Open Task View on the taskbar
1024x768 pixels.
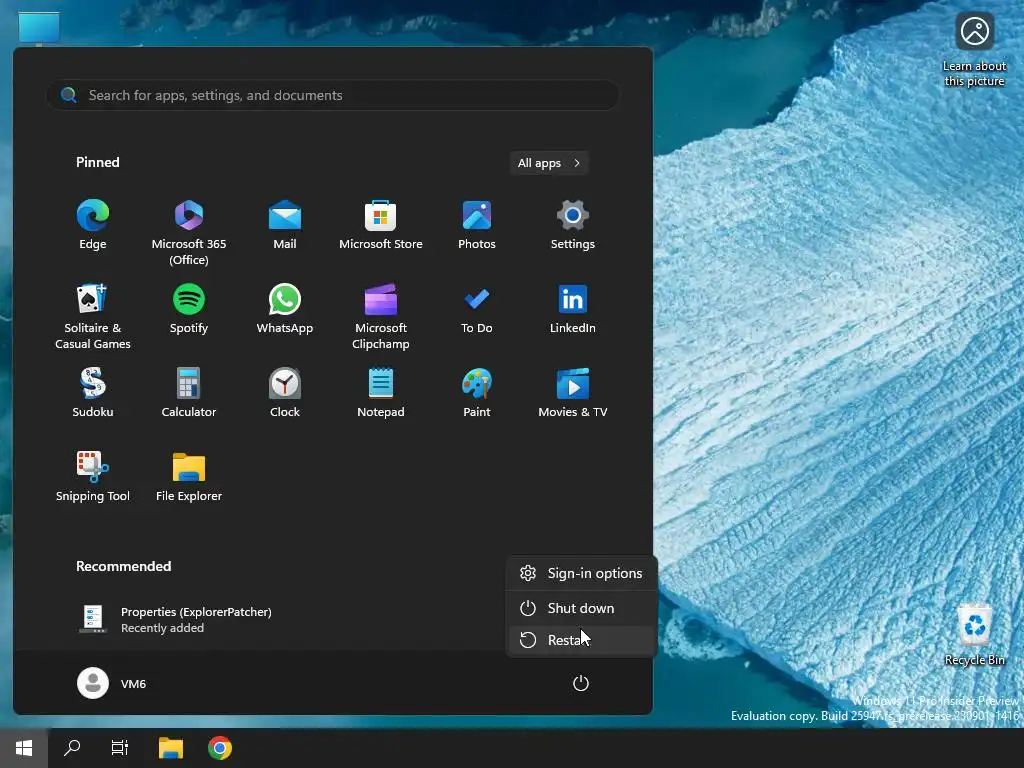point(120,748)
